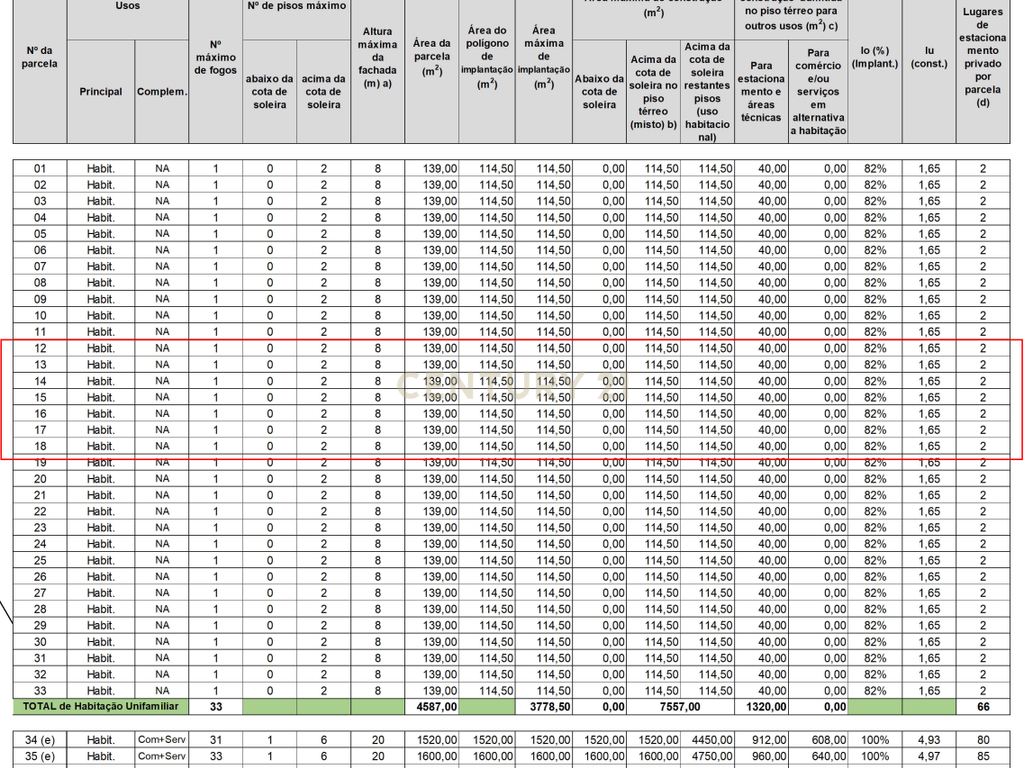Select the 1320,00 parking total cell

[x=761, y=707]
